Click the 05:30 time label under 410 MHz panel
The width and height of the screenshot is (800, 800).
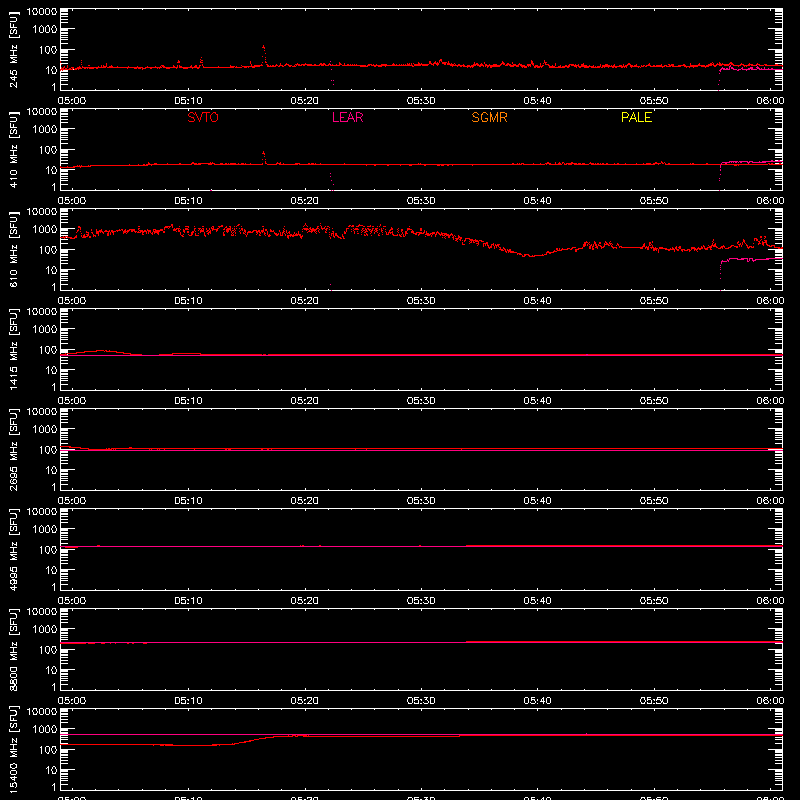(x=421, y=201)
